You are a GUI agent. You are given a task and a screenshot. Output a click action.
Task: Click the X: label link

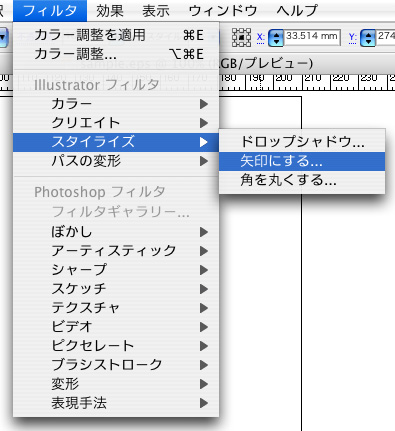click(261, 37)
